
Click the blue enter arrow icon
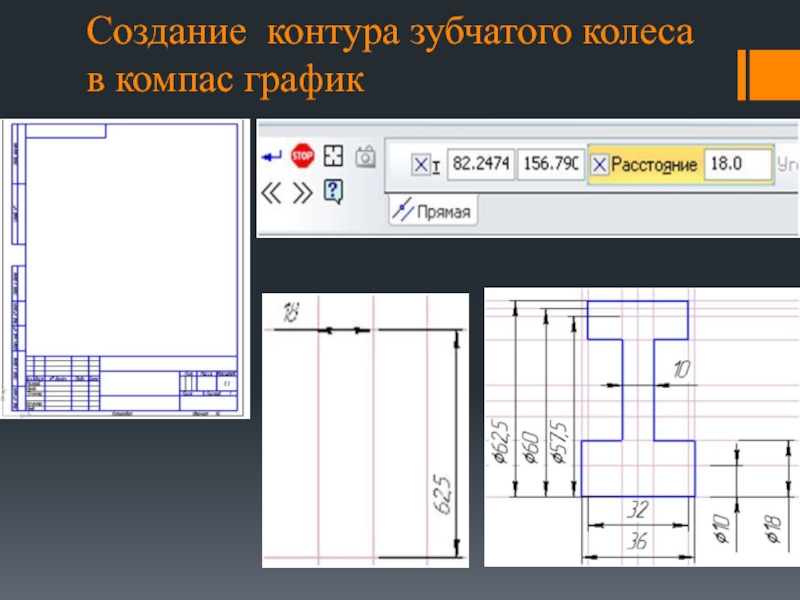pyautogui.click(x=271, y=156)
